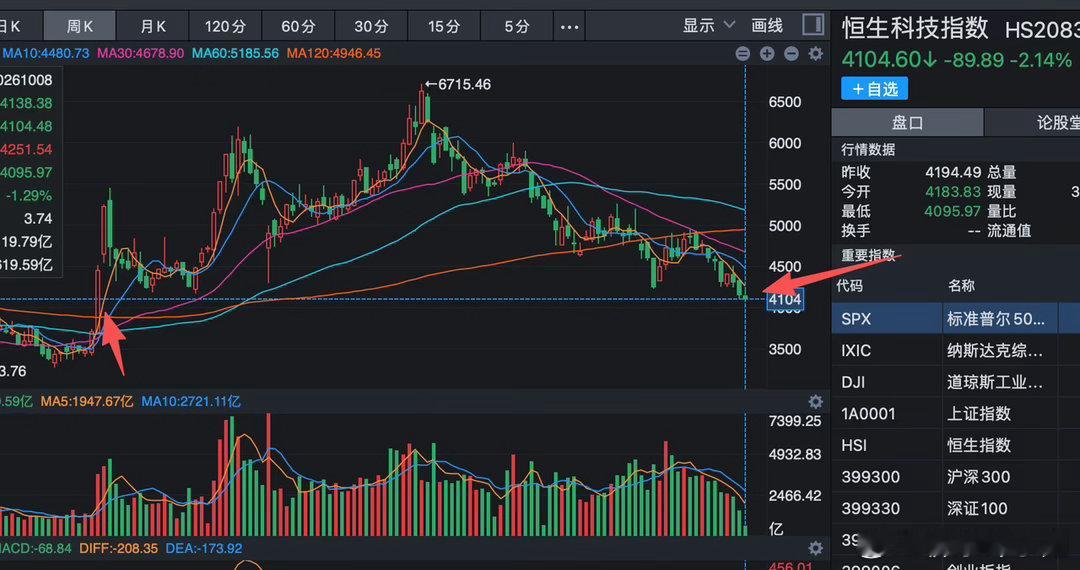This screenshot has width=1080, height=570.
Task: Click the 名称 column header
Action: click(x=961, y=286)
